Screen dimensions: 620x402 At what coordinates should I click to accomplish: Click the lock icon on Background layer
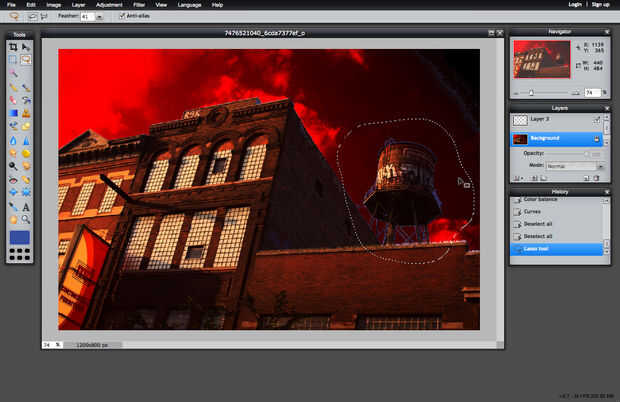596,139
